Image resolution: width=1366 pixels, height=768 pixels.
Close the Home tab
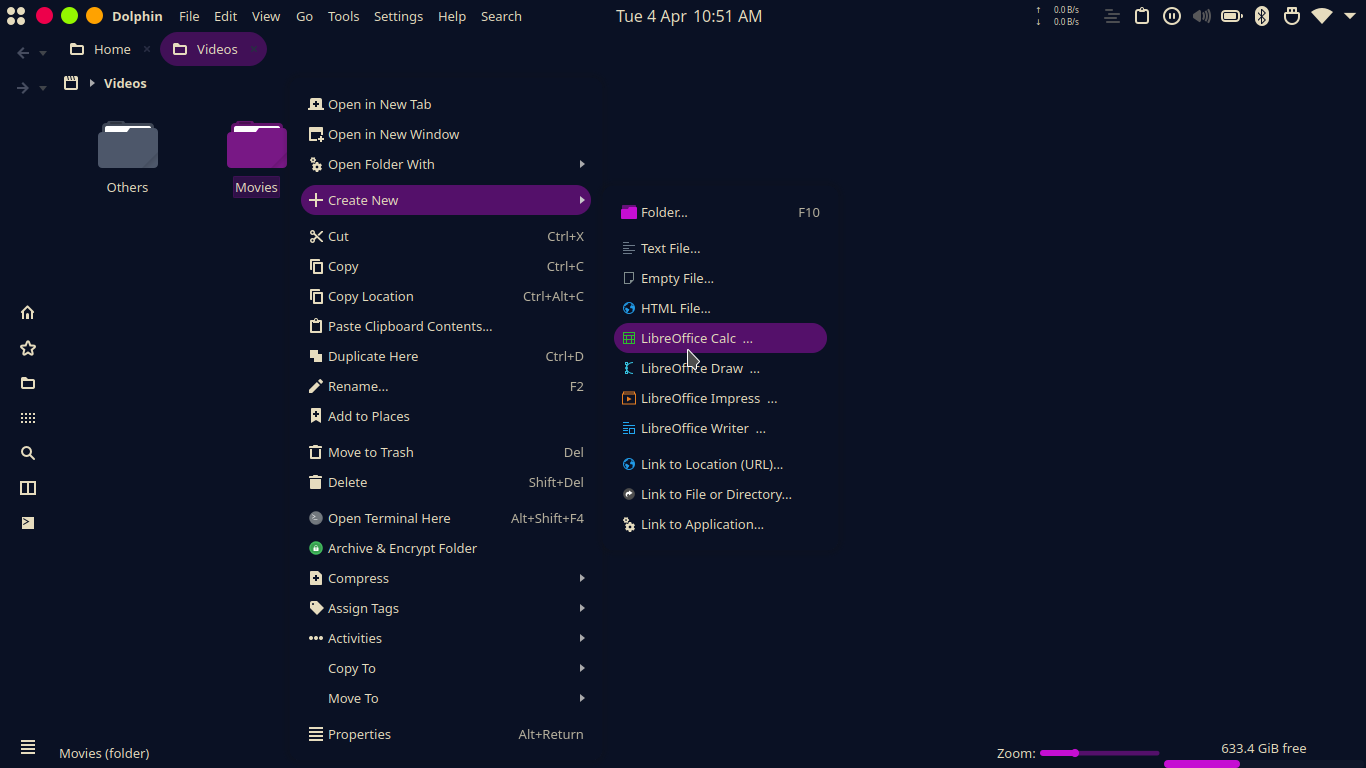point(147,49)
